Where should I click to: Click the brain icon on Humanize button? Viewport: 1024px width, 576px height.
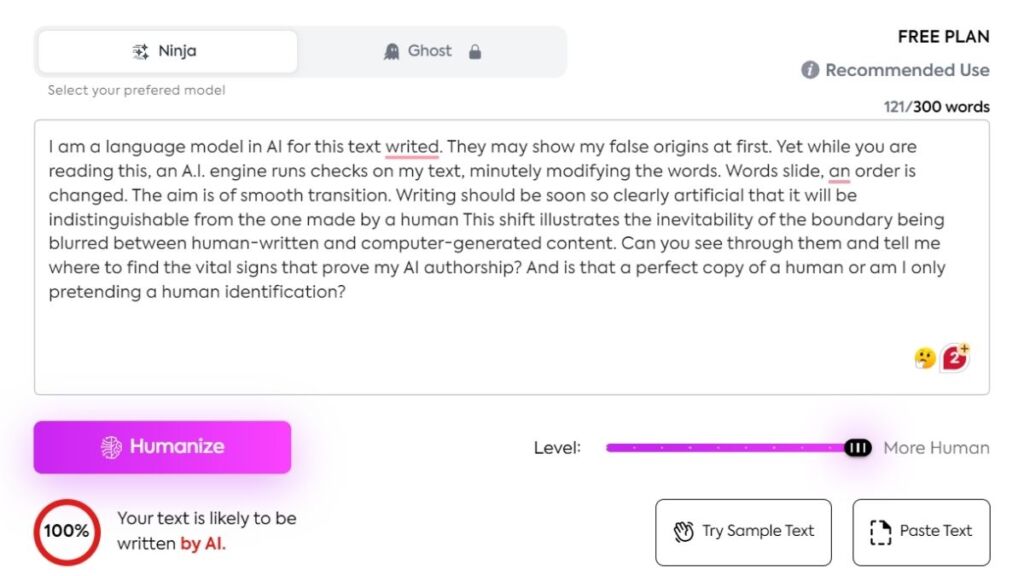click(111, 447)
